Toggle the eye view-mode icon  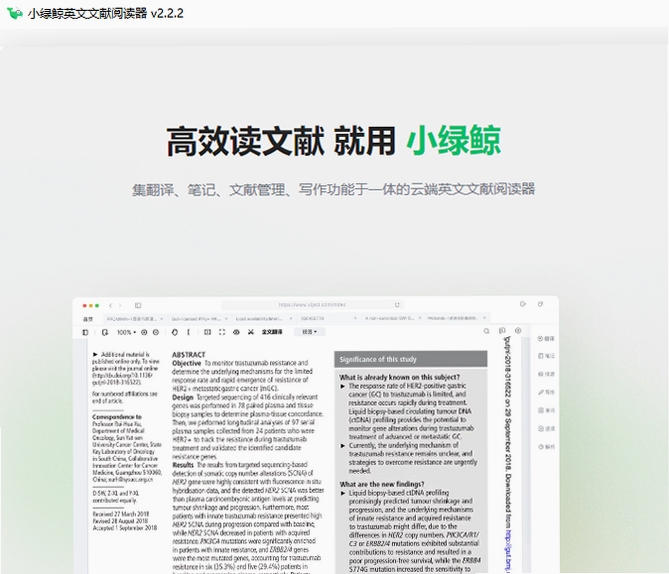236,332
